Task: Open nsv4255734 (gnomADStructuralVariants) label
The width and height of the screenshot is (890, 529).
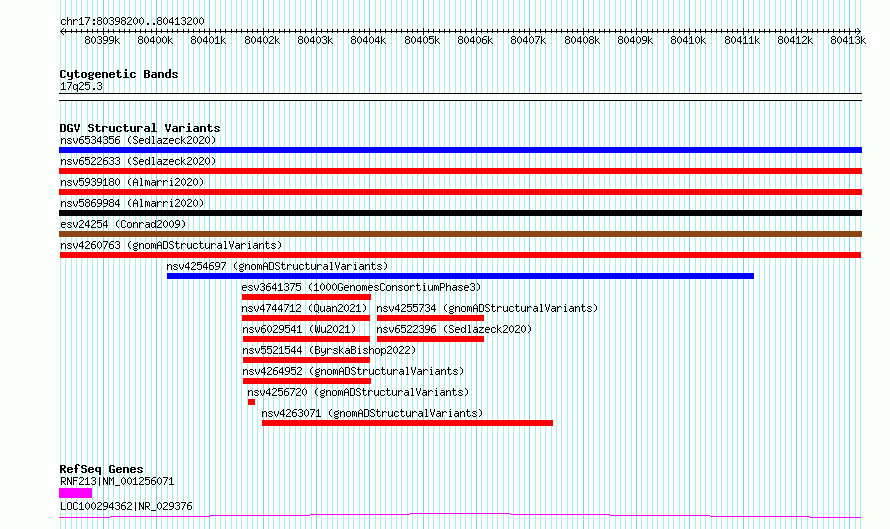Action: tap(487, 308)
